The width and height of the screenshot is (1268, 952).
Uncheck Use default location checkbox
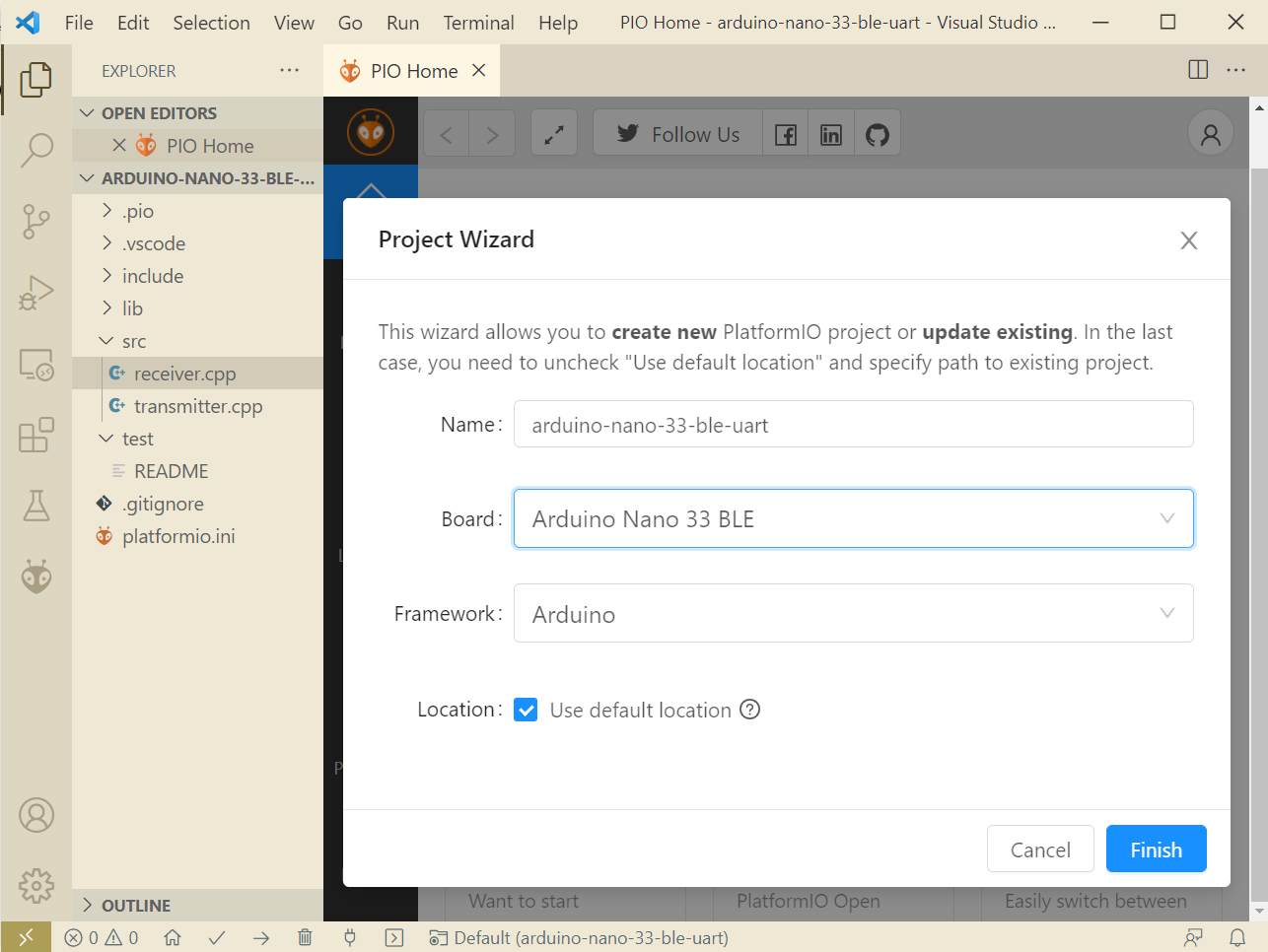click(x=526, y=710)
